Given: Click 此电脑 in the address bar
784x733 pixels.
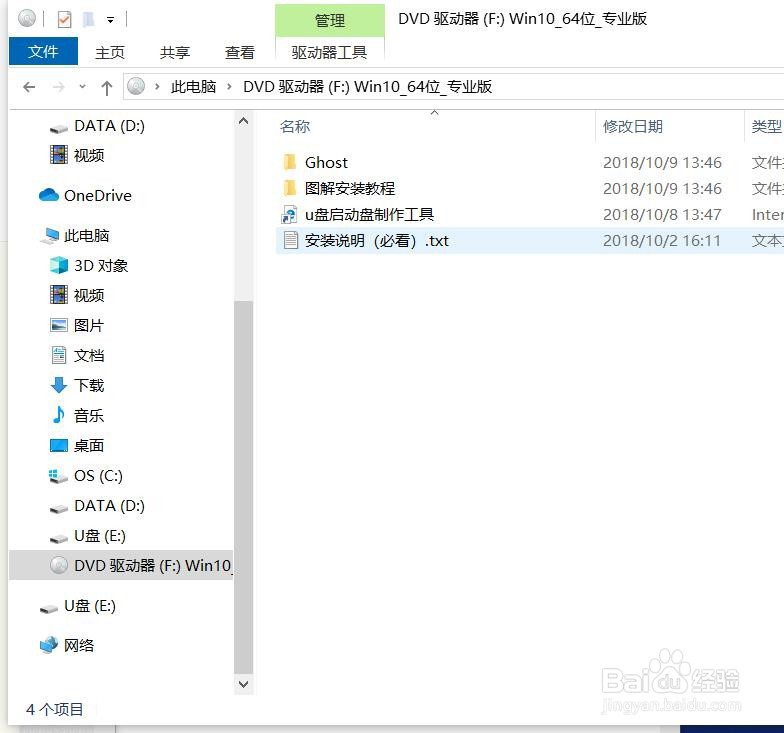Looking at the screenshot, I should [194, 87].
